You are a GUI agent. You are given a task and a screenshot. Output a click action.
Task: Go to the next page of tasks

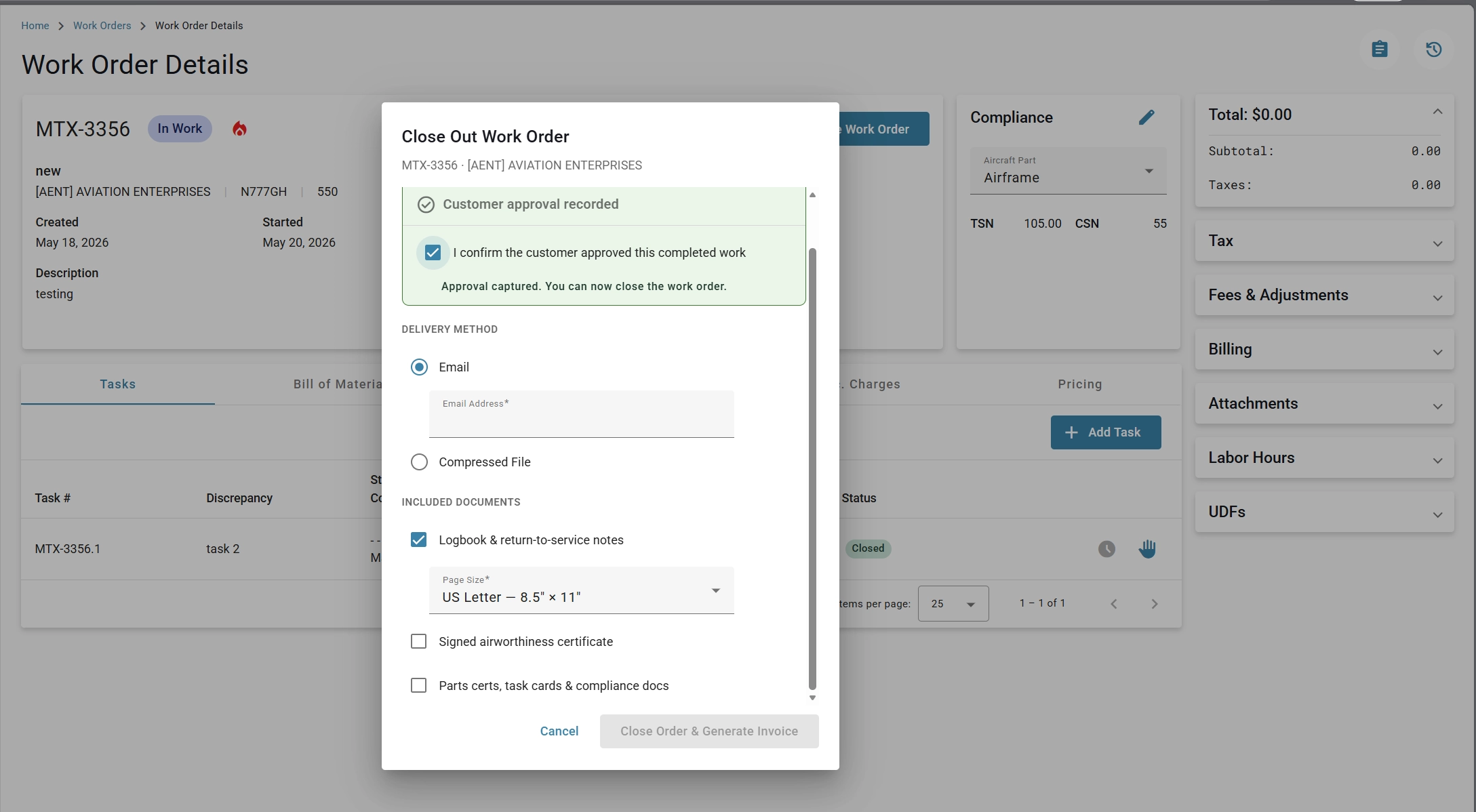(x=1154, y=604)
